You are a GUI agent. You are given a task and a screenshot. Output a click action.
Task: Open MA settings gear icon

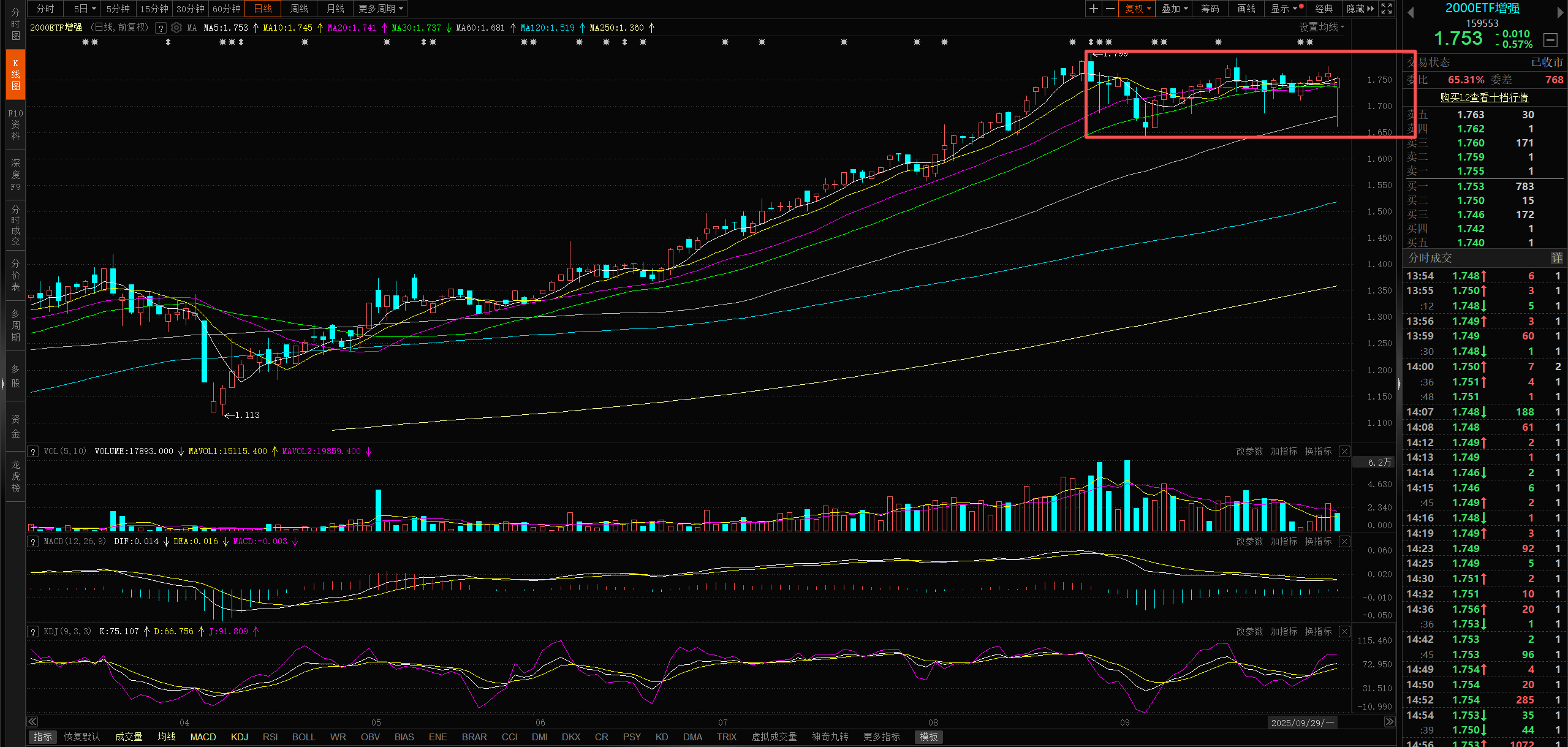pyautogui.click(x=176, y=28)
